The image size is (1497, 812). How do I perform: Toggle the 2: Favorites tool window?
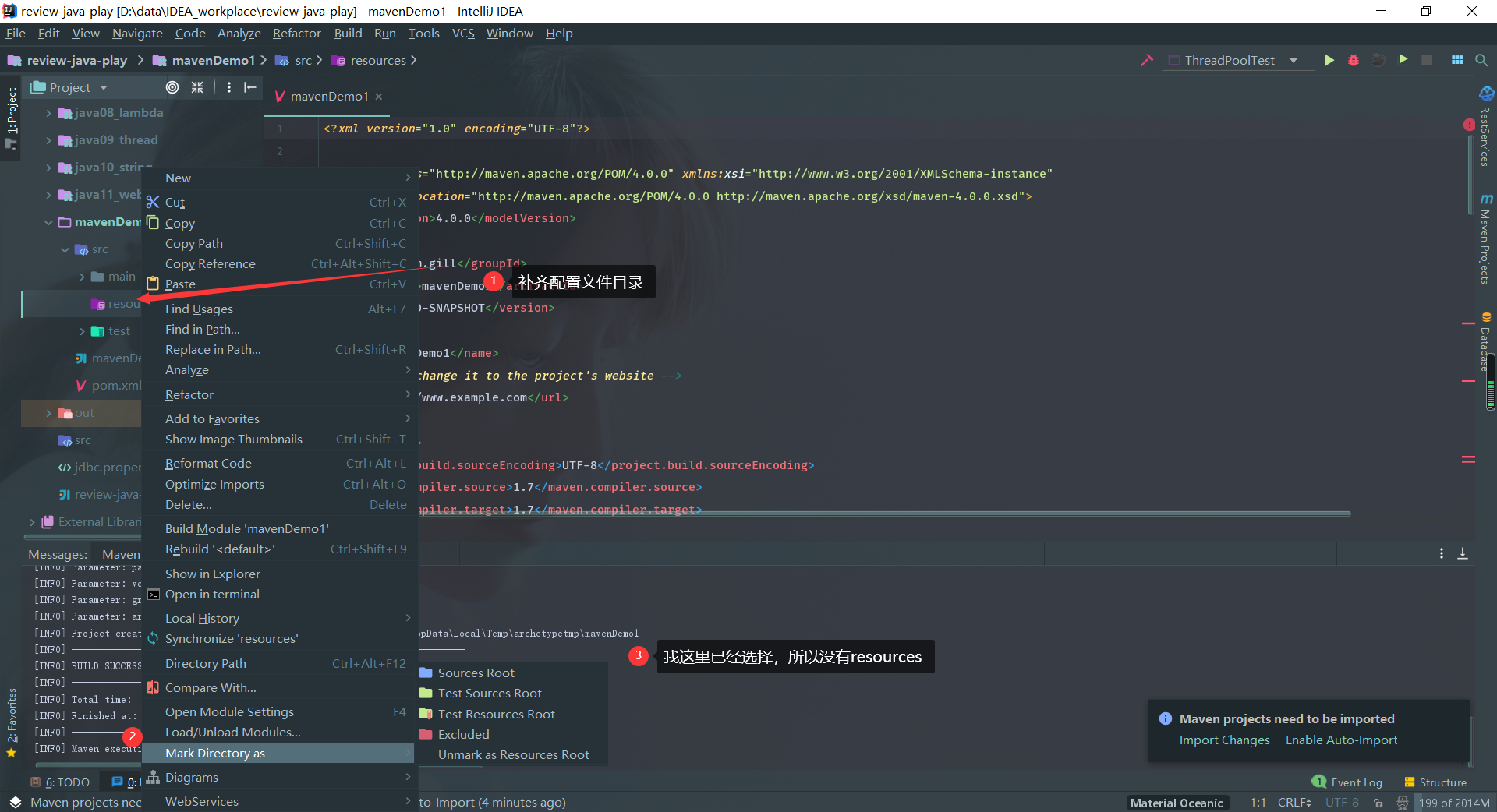pos(11,722)
